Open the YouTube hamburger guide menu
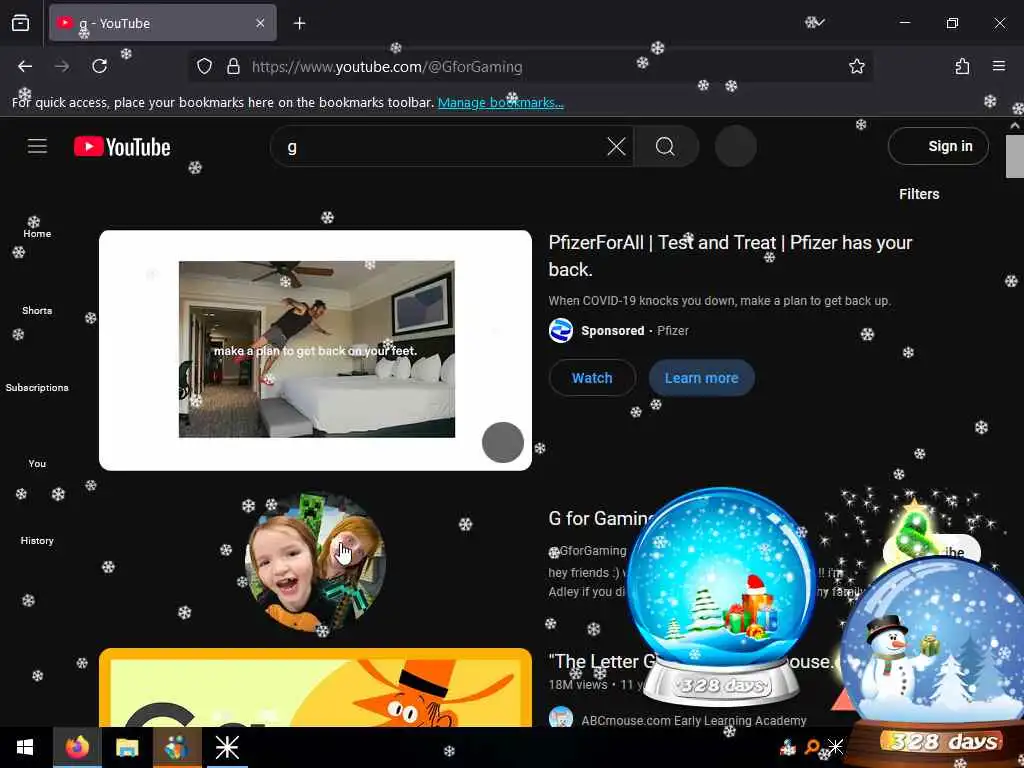The width and height of the screenshot is (1024, 768). (37, 146)
